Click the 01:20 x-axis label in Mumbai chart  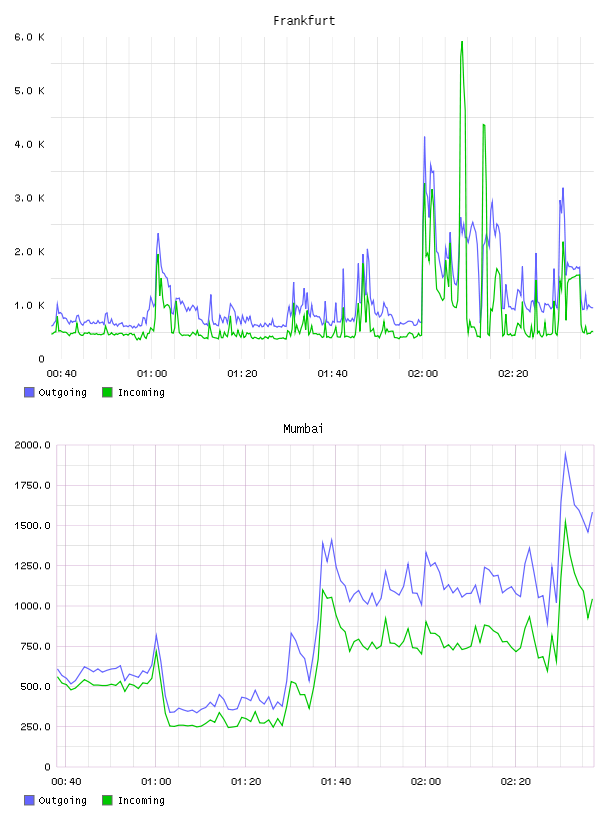pos(246,781)
